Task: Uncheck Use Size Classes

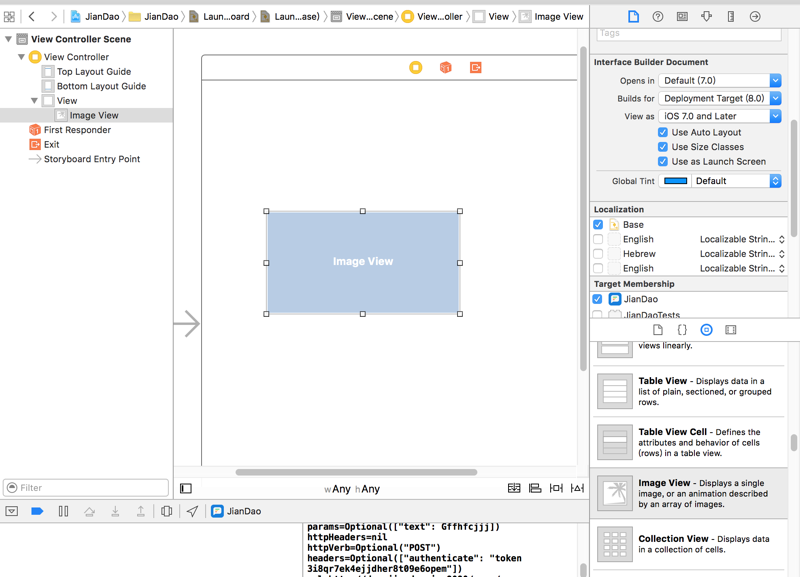Action: pyautogui.click(x=663, y=147)
